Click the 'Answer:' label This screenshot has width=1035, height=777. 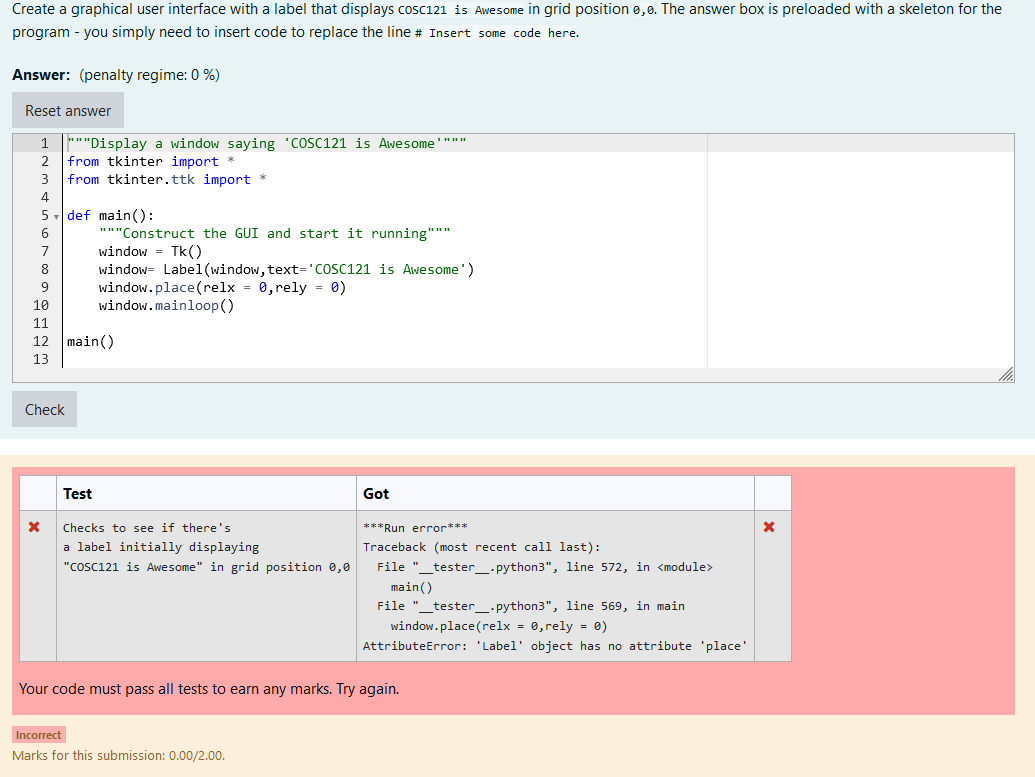pyautogui.click(x=41, y=75)
